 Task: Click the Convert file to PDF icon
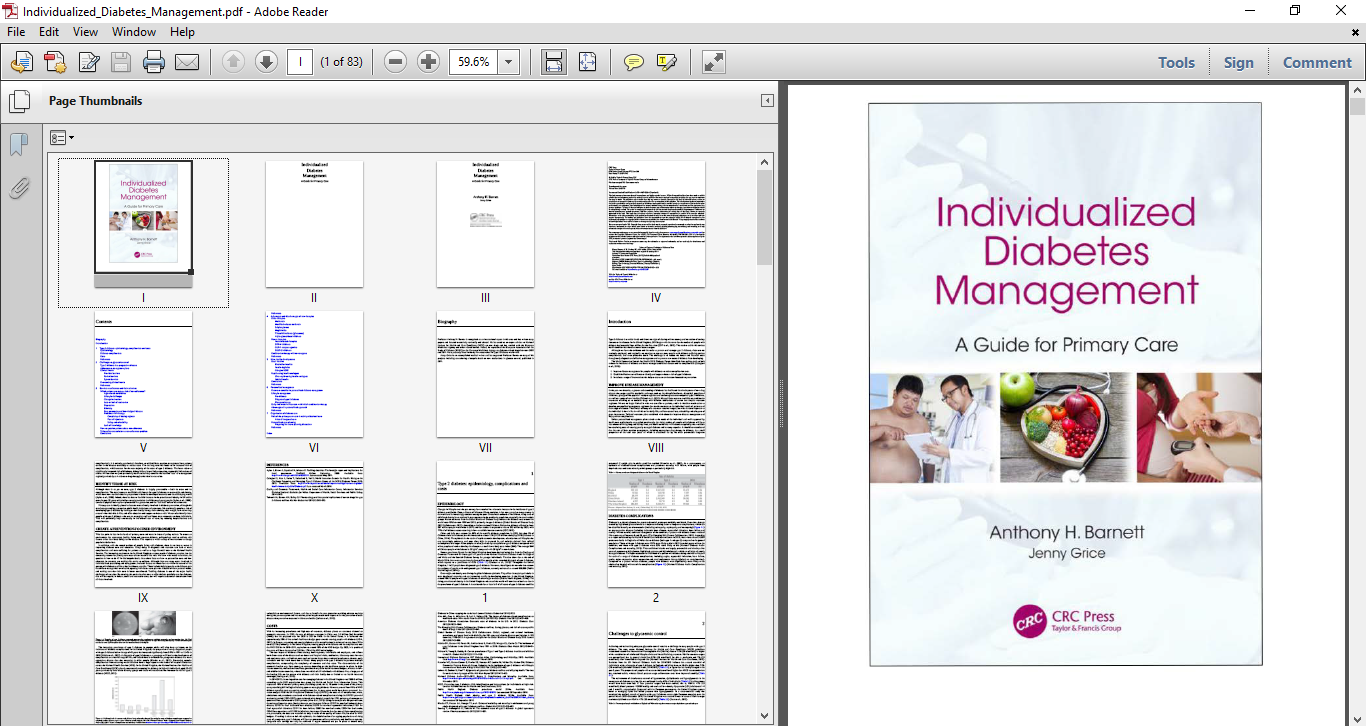[x=55, y=62]
